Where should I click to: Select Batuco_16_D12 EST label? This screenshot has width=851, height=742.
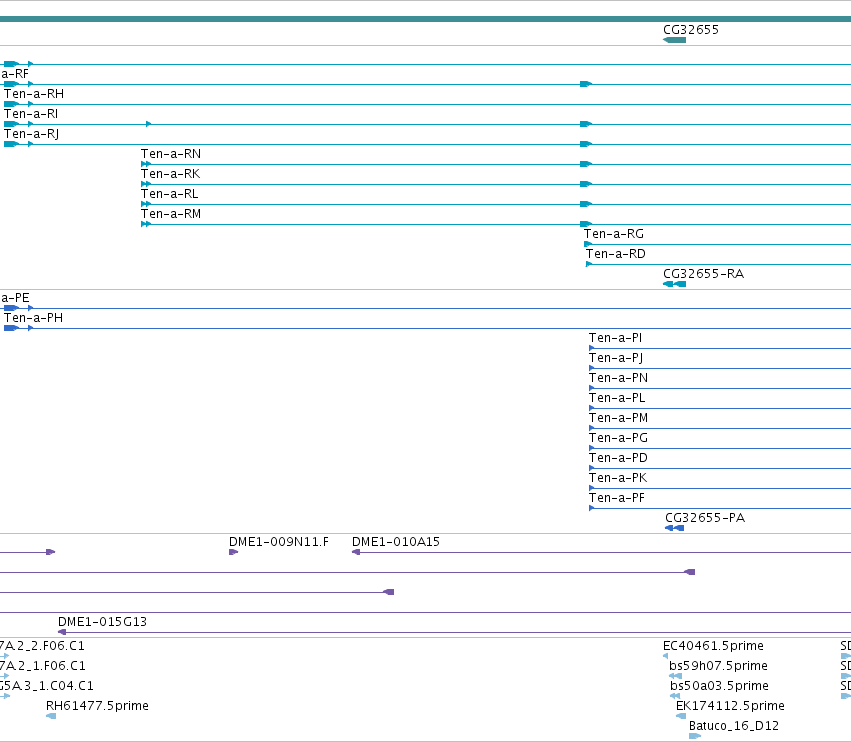click(x=734, y=726)
